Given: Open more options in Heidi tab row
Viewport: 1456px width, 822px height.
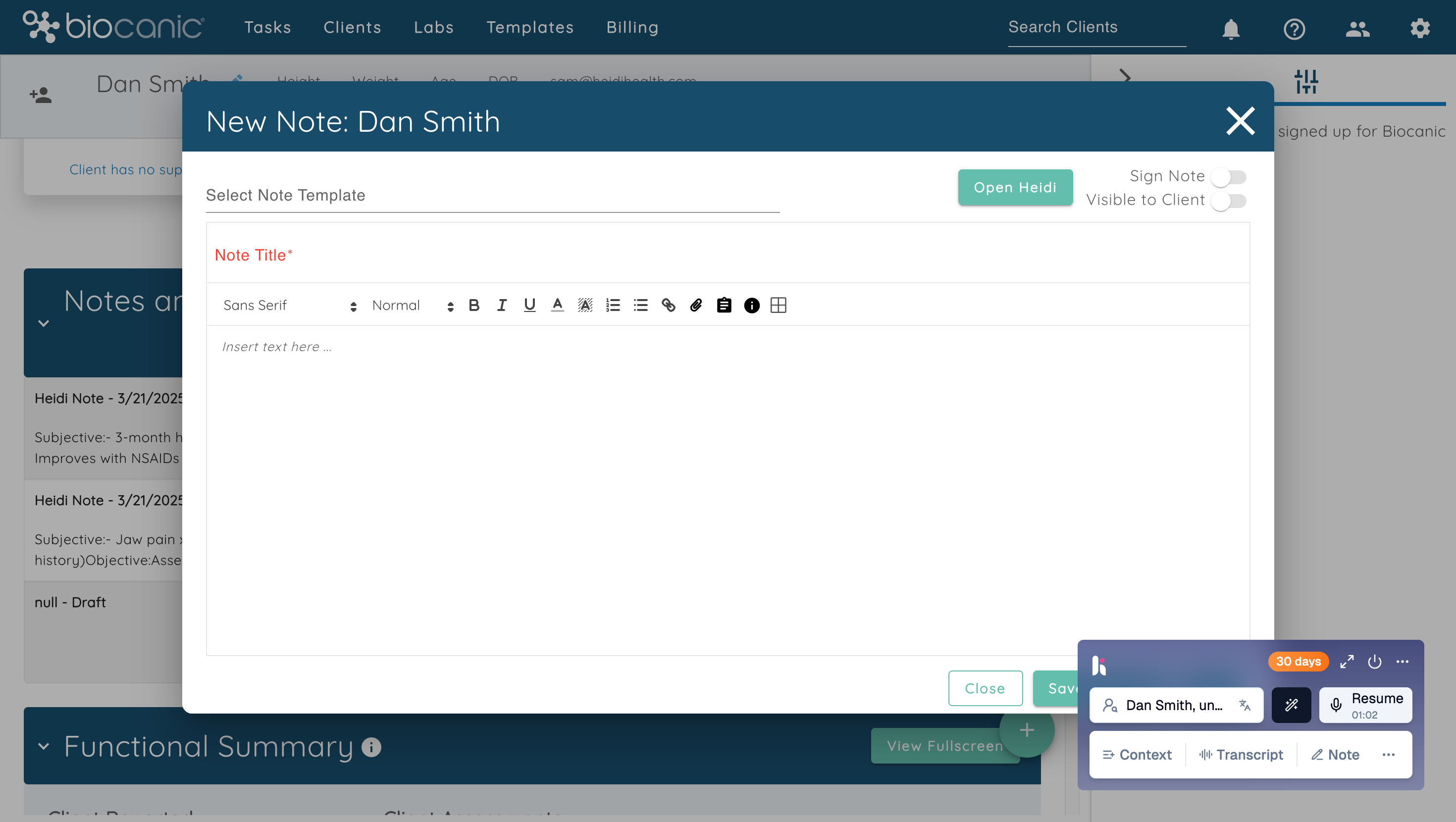Looking at the screenshot, I should coord(1389,755).
